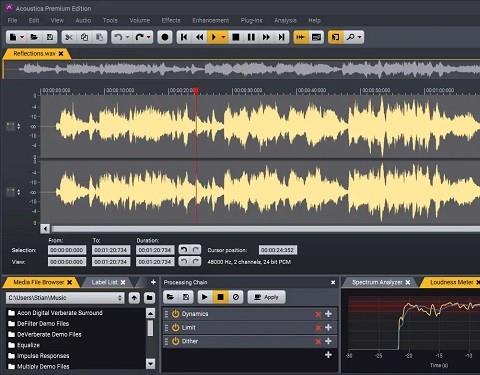Click the Open file folder icon
480x375 pixels.
click(x=34, y=37)
